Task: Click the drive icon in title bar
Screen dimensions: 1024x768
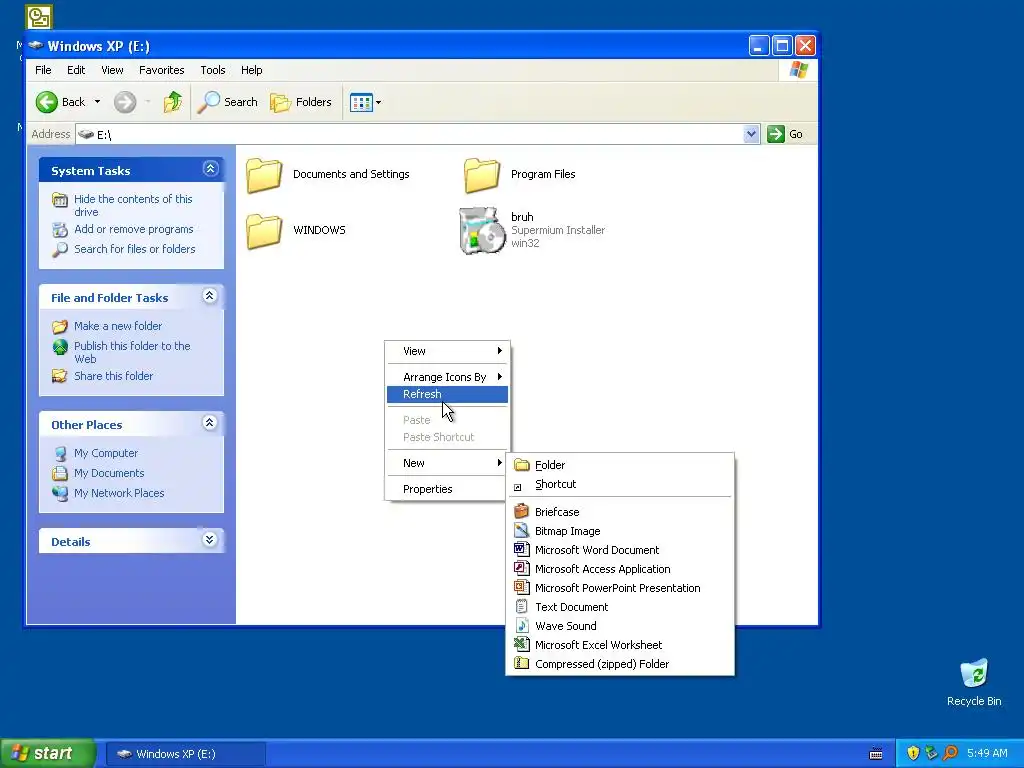Action: pos(36,46)
